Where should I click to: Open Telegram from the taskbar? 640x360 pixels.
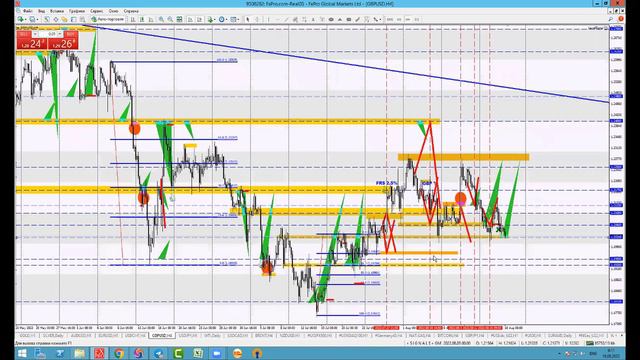(159, 353)
